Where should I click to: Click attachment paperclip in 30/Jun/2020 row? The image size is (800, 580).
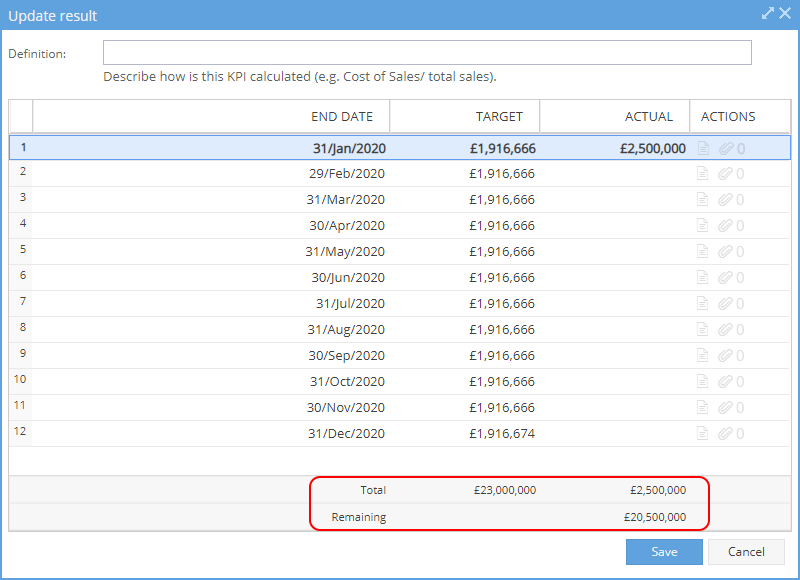tap(726, 278)
